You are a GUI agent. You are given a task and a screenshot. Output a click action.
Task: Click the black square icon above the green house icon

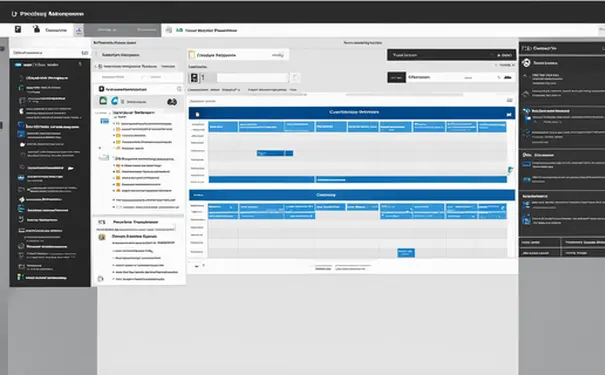(x=101, y=89)
